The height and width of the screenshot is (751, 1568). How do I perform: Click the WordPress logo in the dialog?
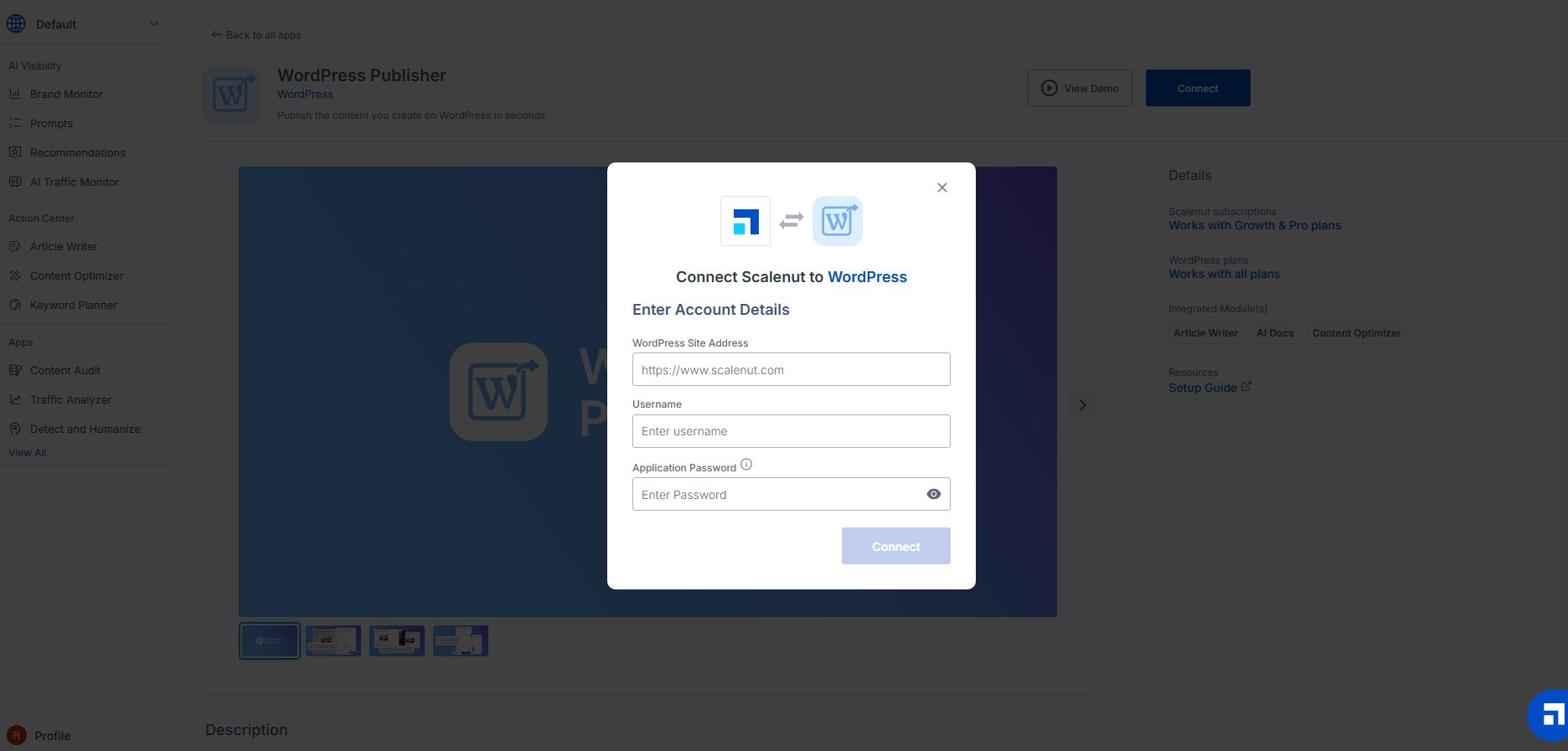[837, 221]
